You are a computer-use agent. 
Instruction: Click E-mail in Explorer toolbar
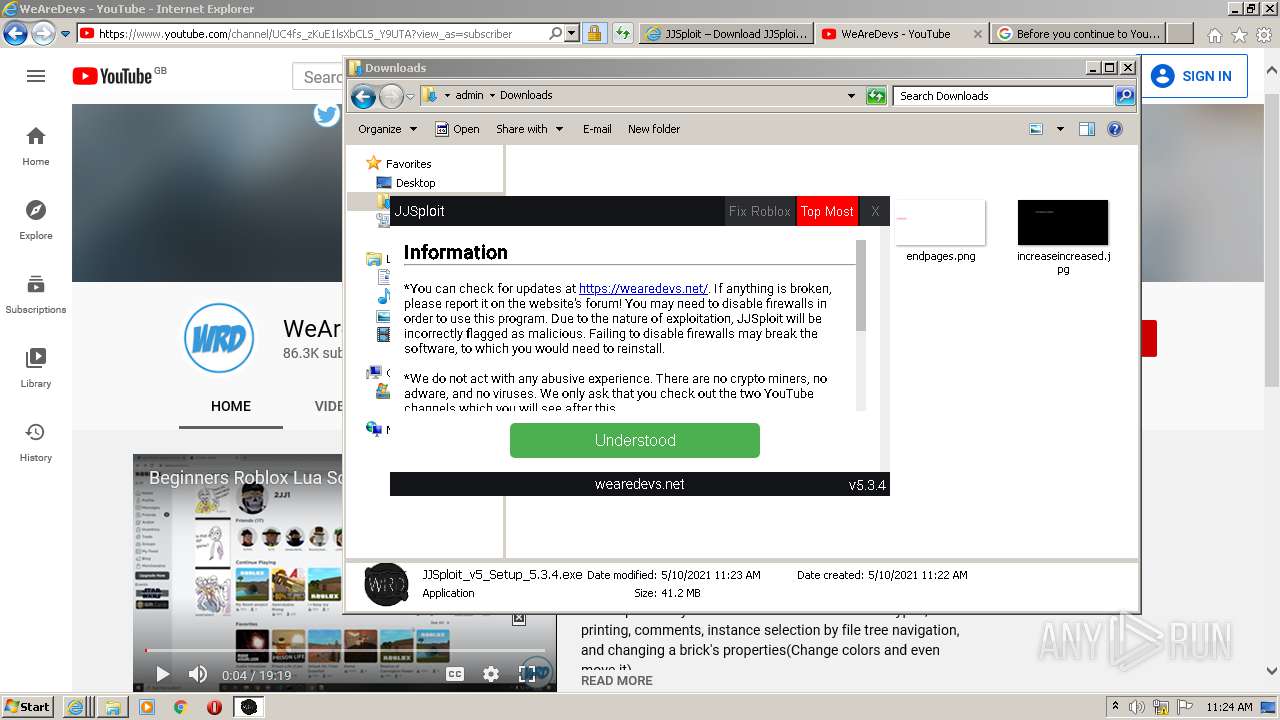597,129
